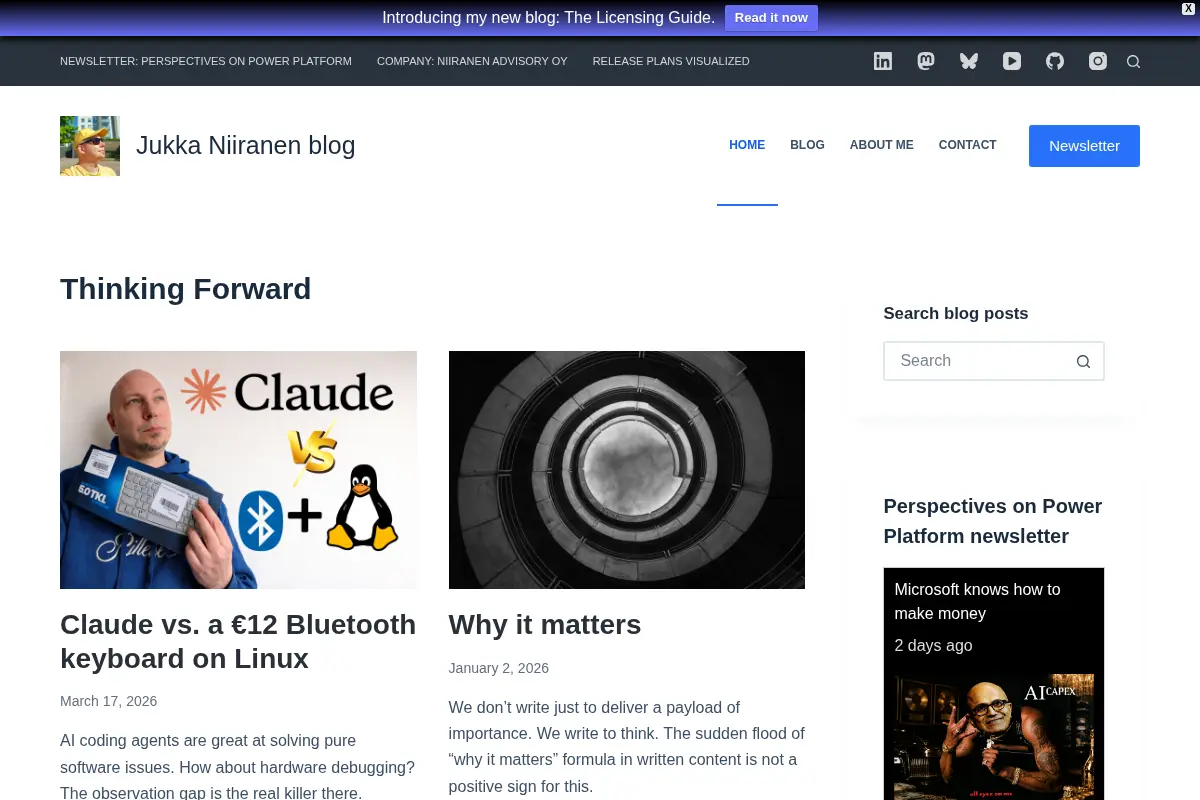Click the blue Newsletter button

click(1084, 146)
